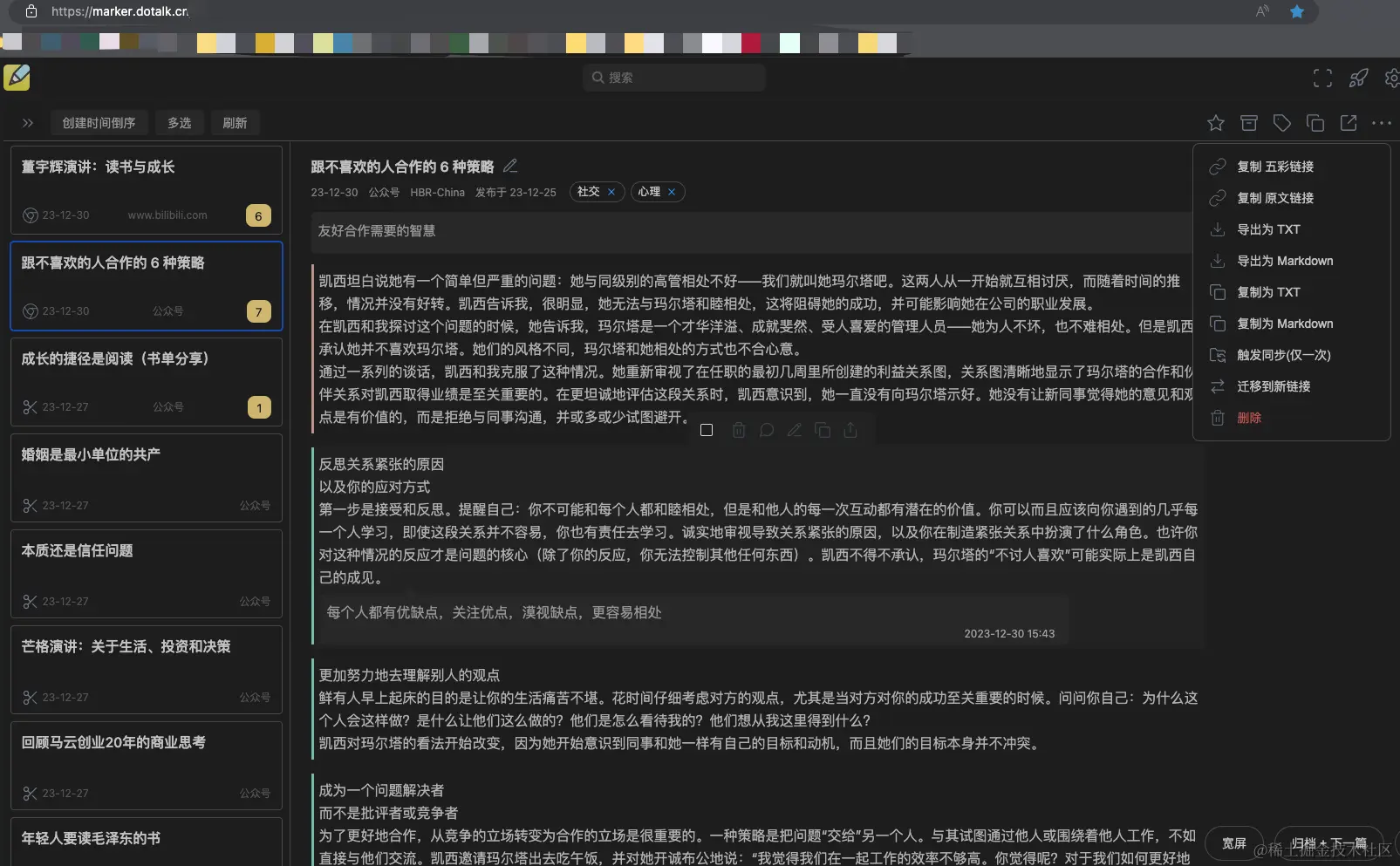Click highlight count badge 1

click(x=258, y=407)
